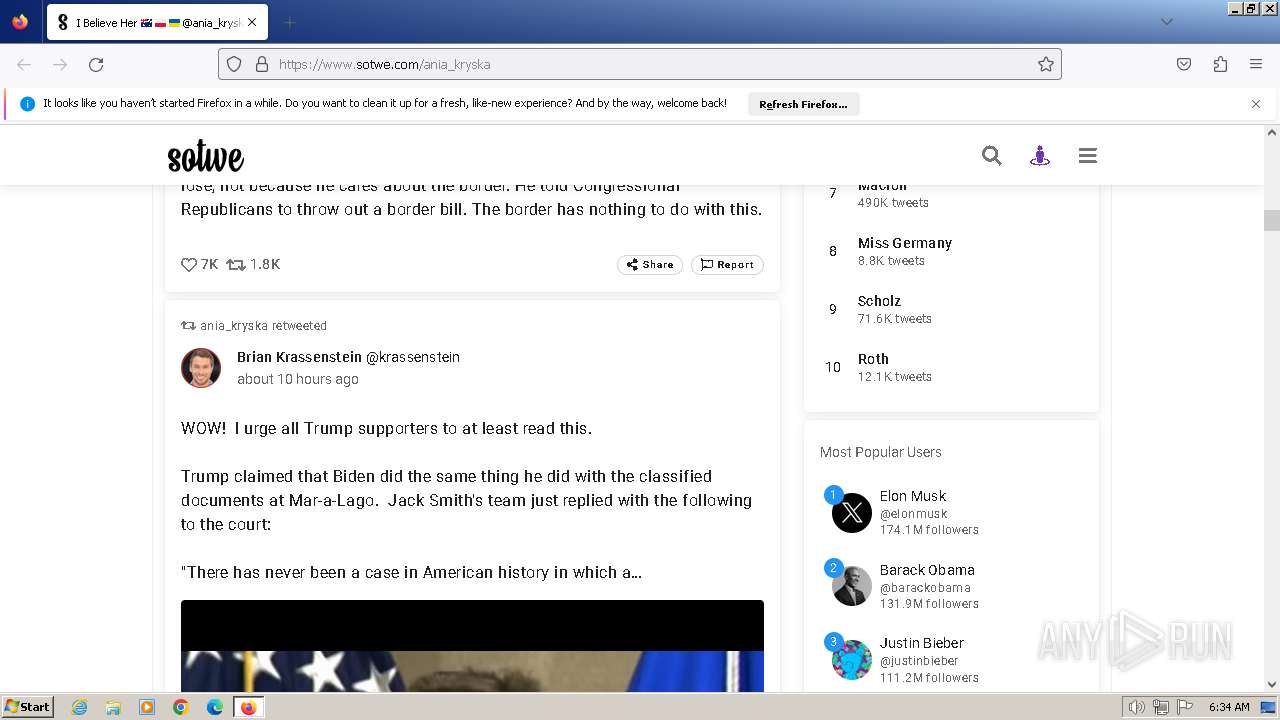
Task: Open Brian Krassenstein's avatar
Action: 201,368
